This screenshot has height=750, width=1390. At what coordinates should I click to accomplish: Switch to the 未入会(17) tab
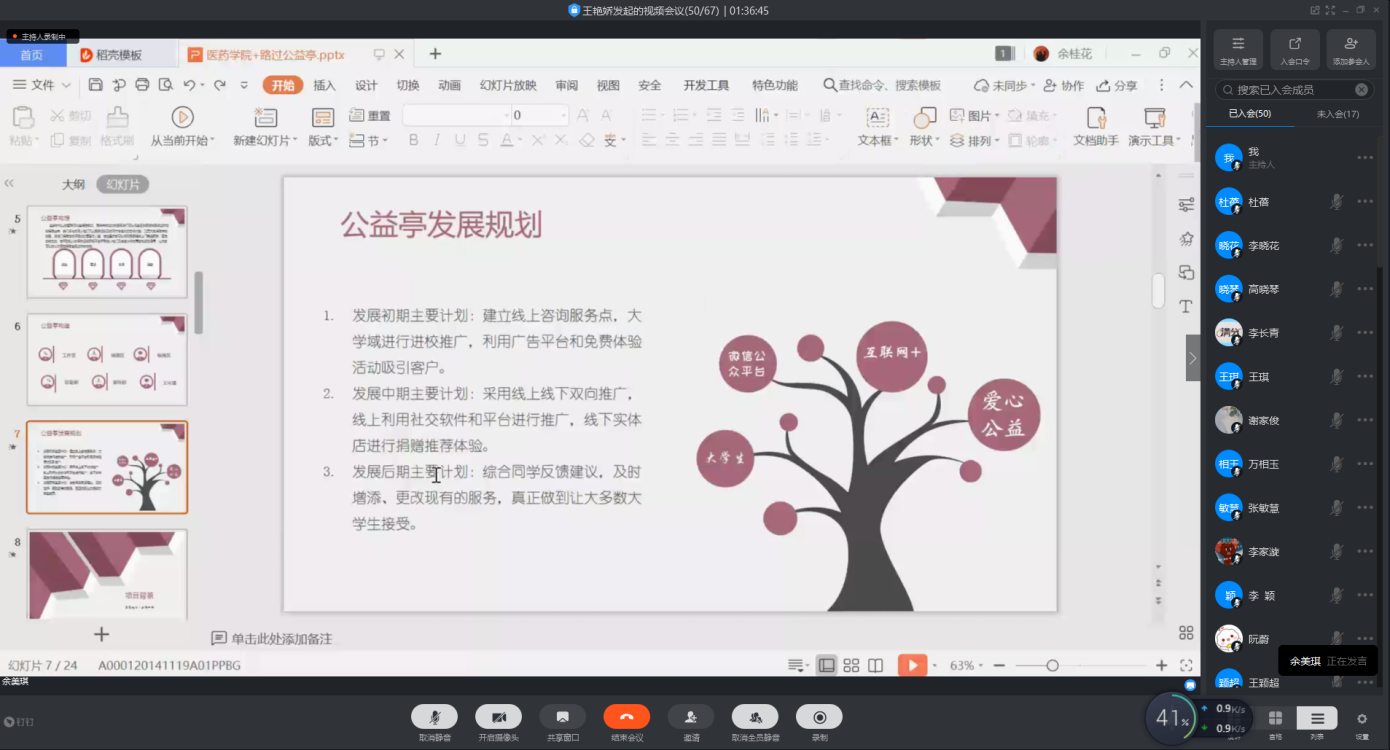click(1337, 114)
